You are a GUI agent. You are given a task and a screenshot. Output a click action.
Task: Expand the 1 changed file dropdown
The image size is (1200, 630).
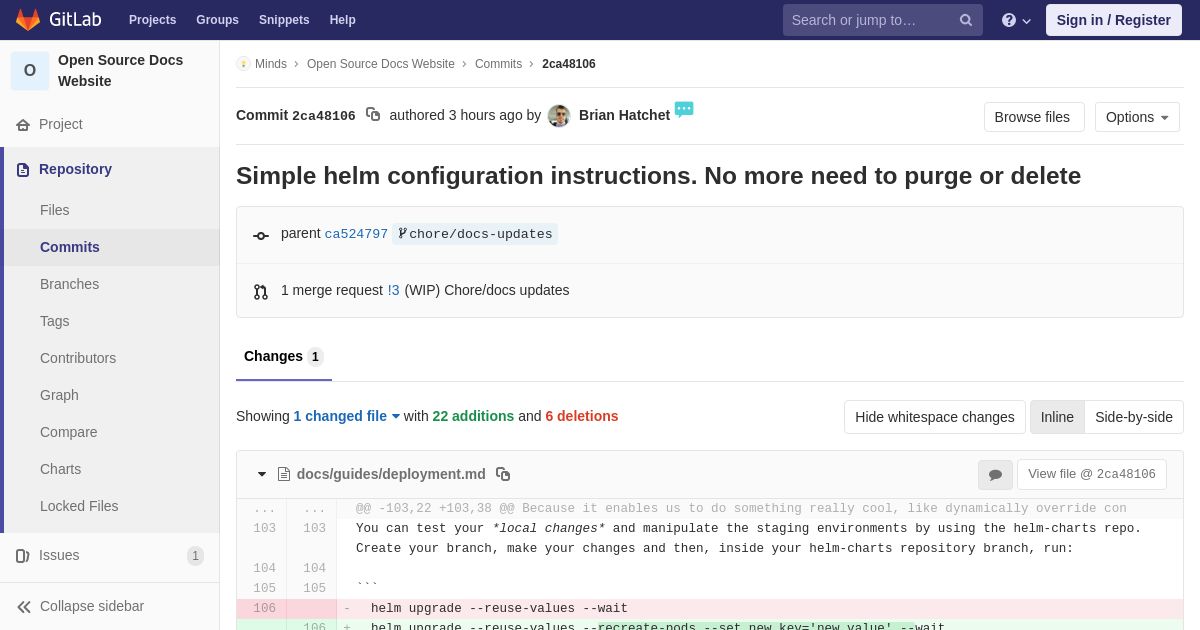pos(346,416)
